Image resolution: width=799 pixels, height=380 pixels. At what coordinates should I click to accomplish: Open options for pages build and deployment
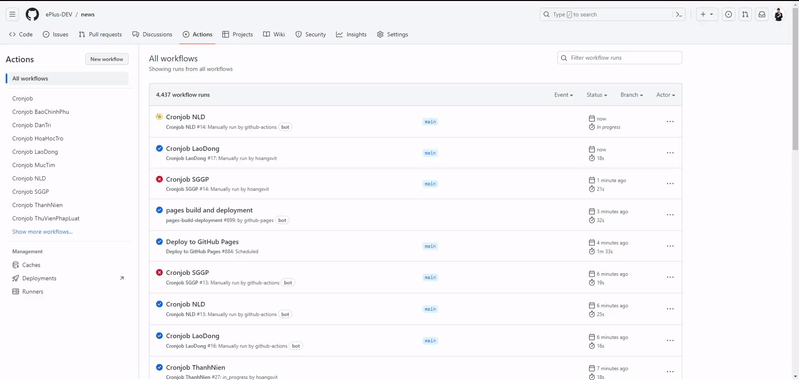[x=670, y=215]
